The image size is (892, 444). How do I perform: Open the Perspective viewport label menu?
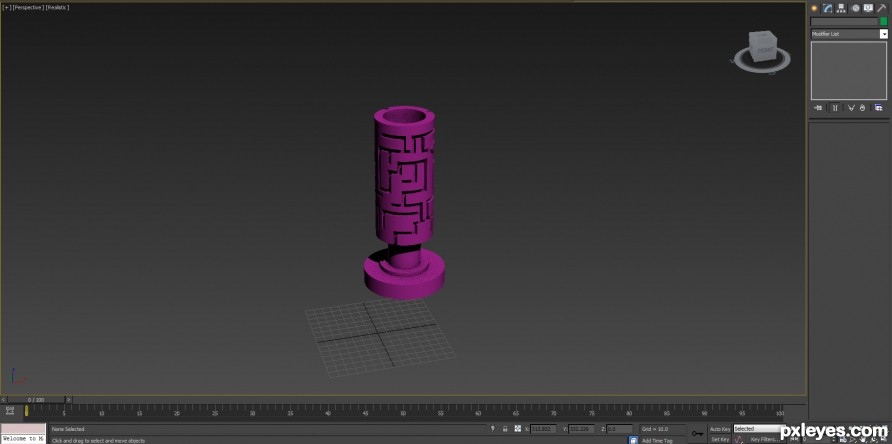(x=27, y=7)
